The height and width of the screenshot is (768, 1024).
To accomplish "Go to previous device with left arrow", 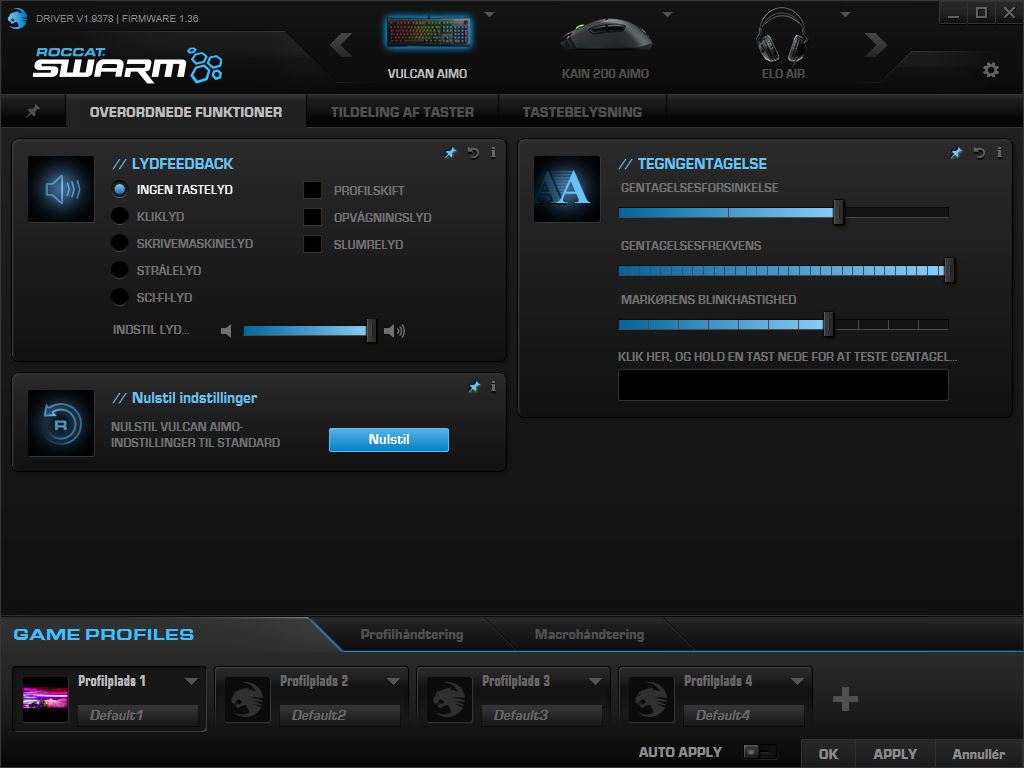I will click(341, 44).
